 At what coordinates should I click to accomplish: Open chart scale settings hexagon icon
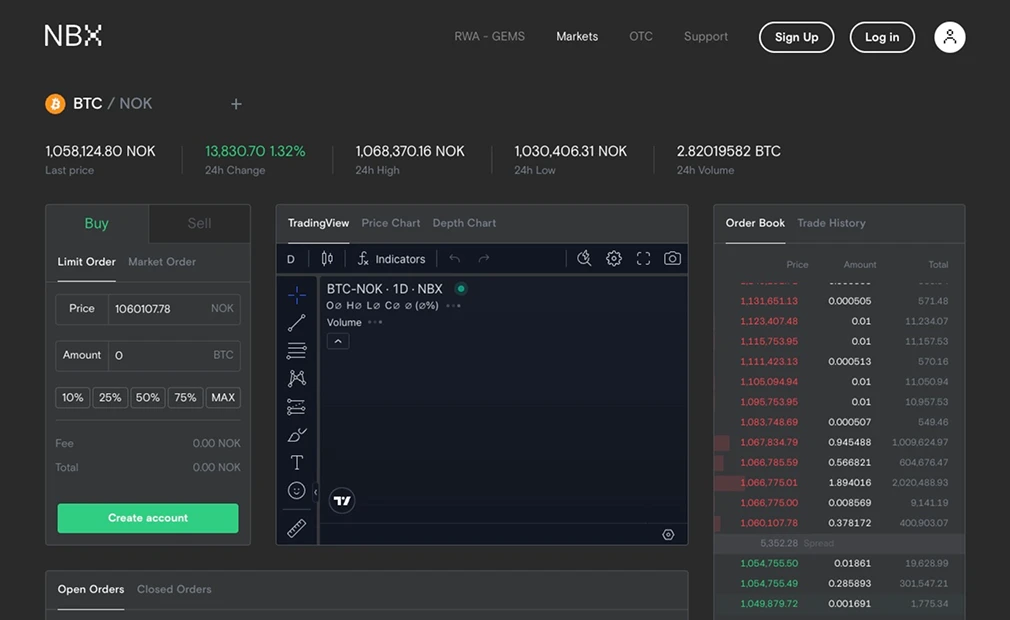pos(669,535)
